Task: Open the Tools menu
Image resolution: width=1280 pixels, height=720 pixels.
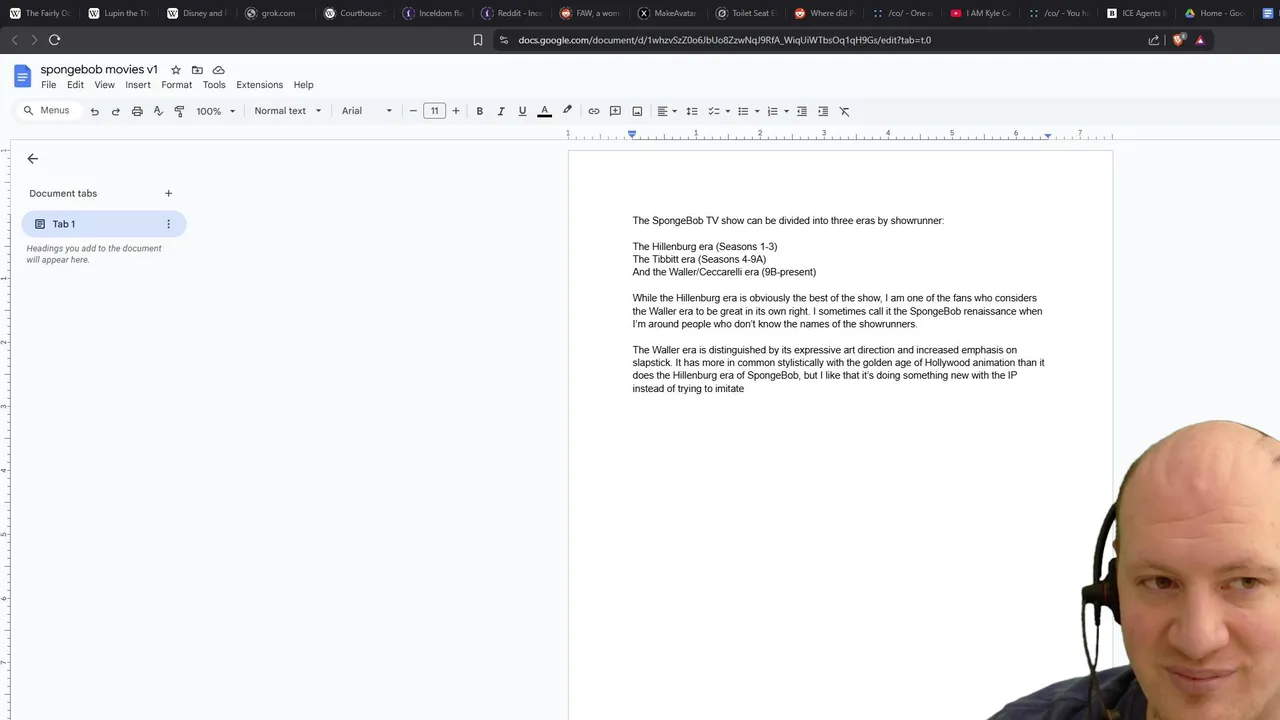Action: (x=214, y=85)
